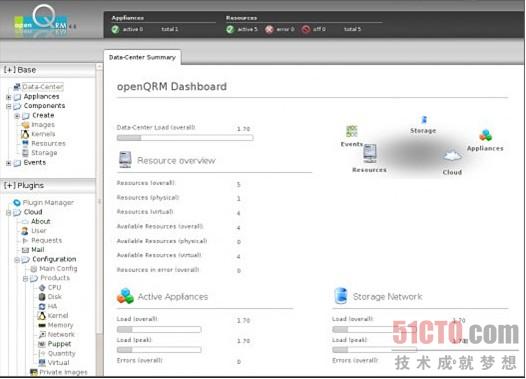Open Storage icon in dashboard cloud graphic
The width and height of the screenshot is (526, 379).
pyautogui.click(x=424, y=120)
